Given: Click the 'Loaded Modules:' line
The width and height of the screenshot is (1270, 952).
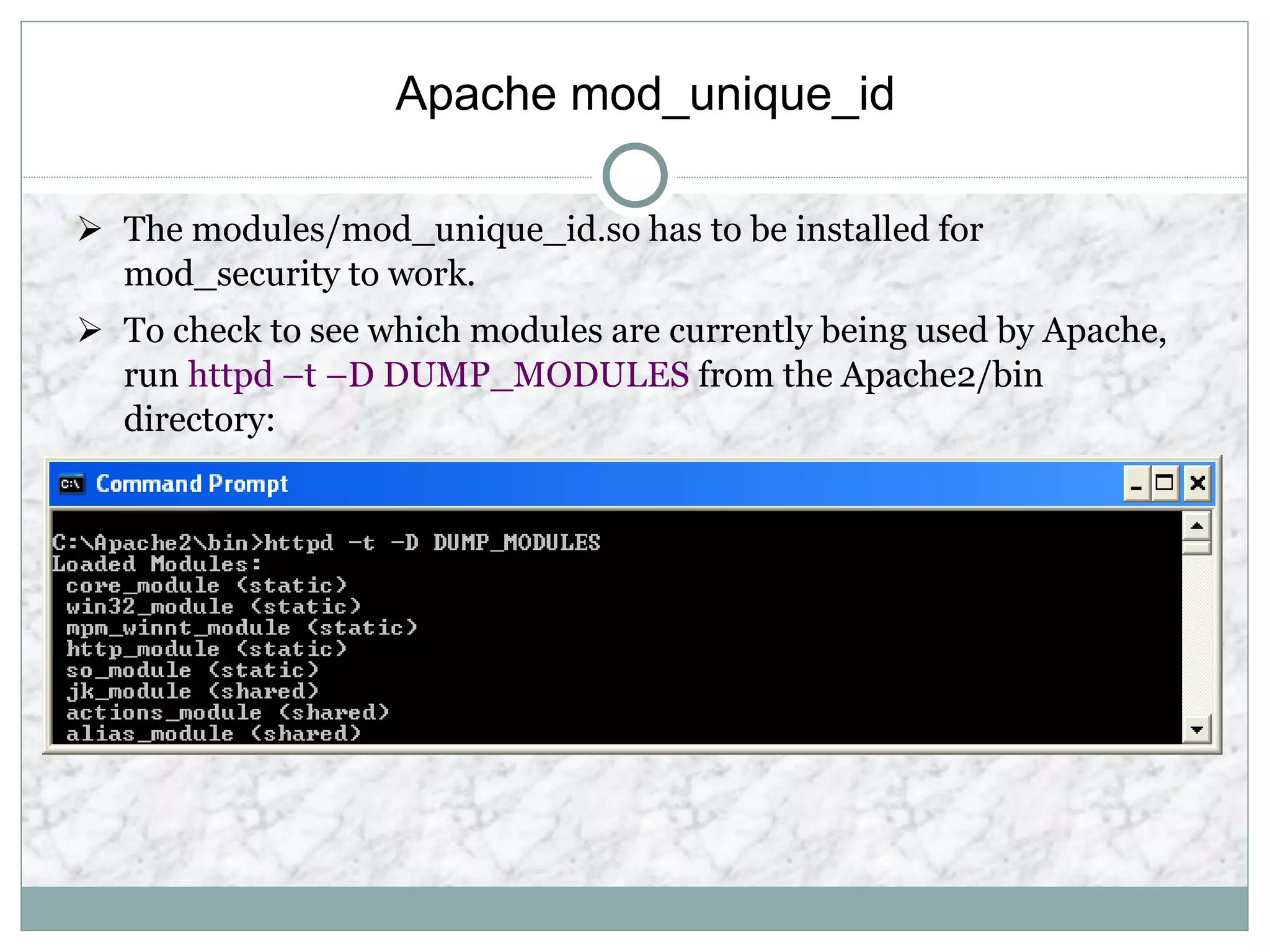Looking at the screenshot, I should (156, 564).
